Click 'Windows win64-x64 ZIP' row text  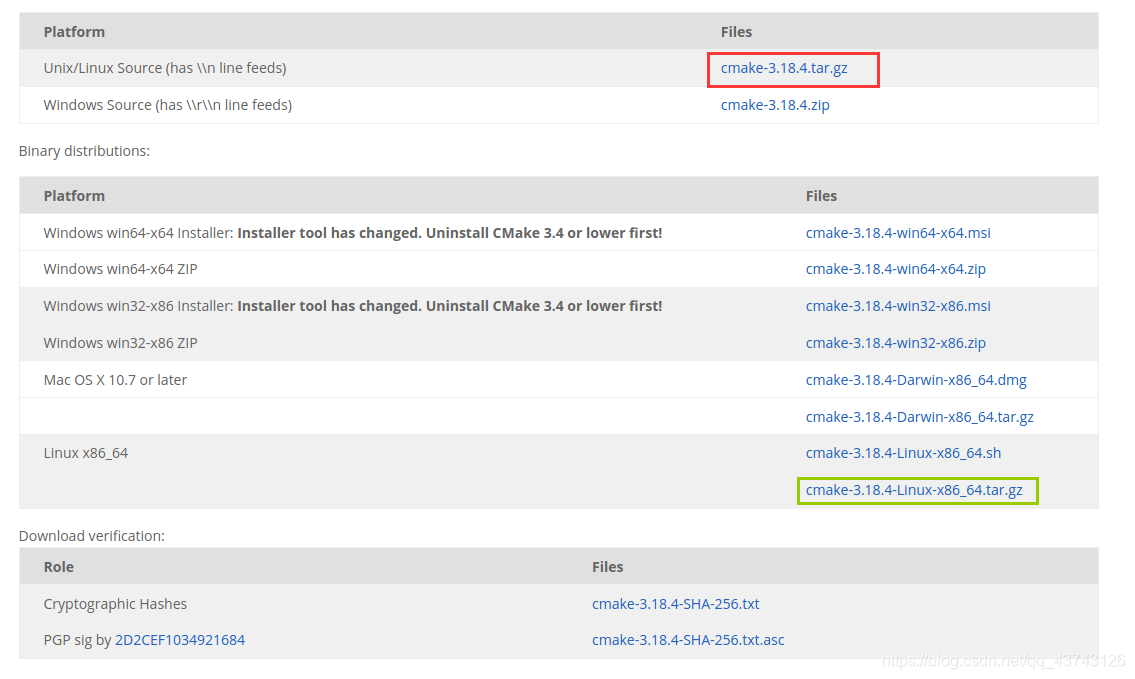[120, 269]
